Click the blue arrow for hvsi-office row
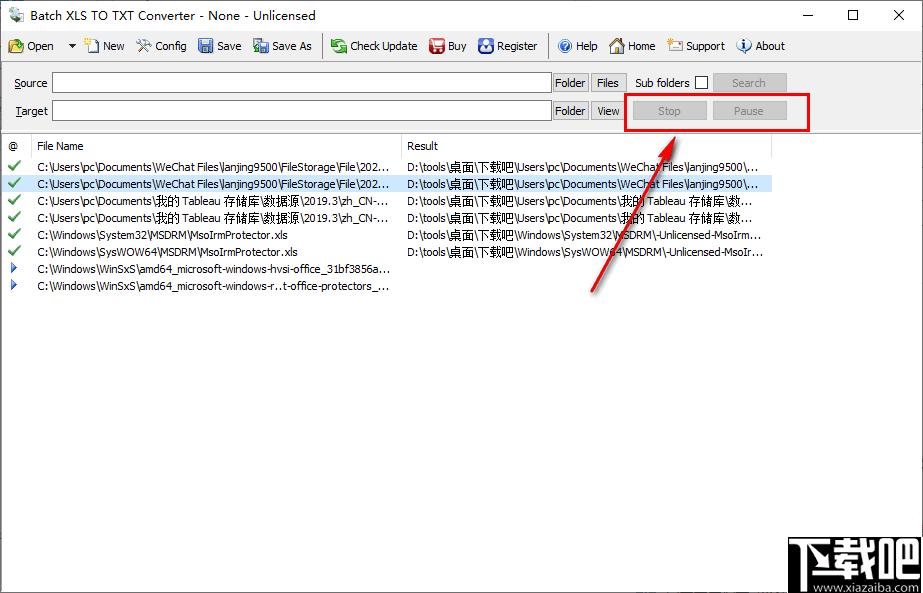 tap(14, 269)
